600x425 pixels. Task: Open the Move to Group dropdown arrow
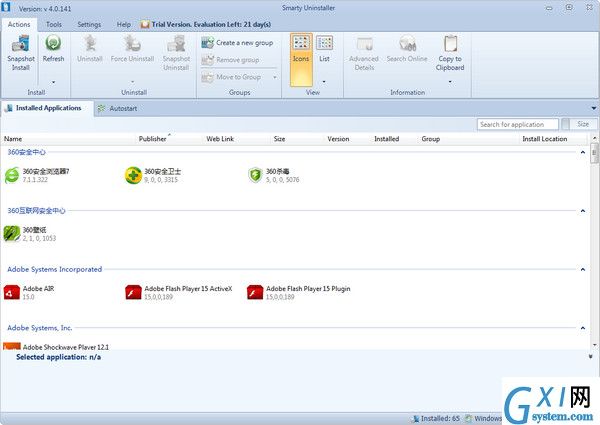[274, 77]
